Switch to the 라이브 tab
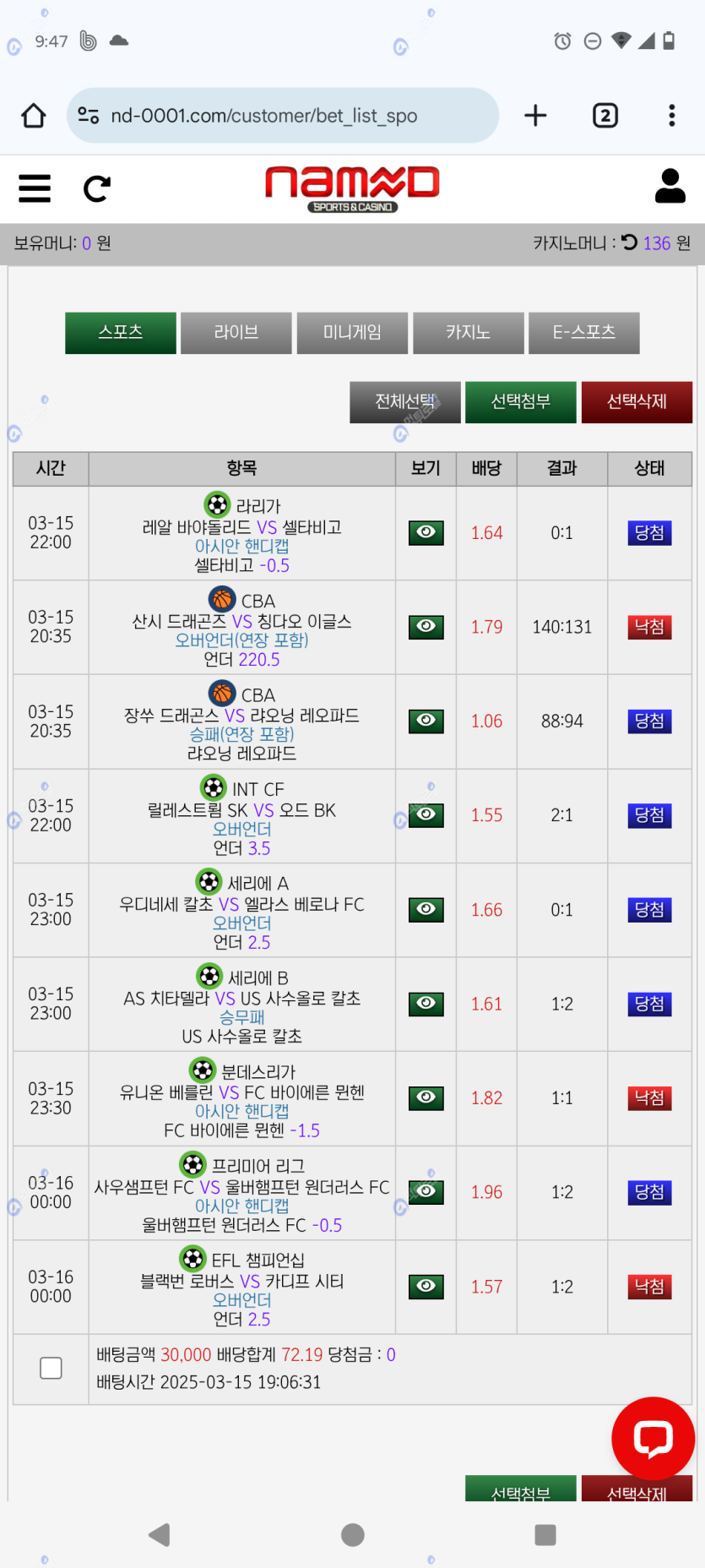This screenshot has height=1568, width=705. pyautogui.click(x=236, y=333)
